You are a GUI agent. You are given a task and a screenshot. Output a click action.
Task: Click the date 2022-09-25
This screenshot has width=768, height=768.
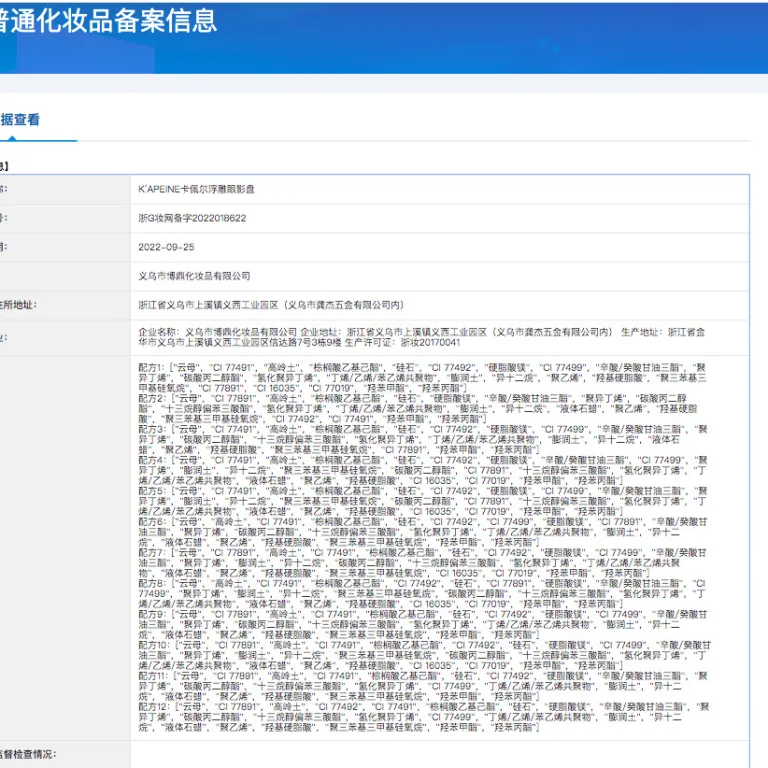point(166,247)
